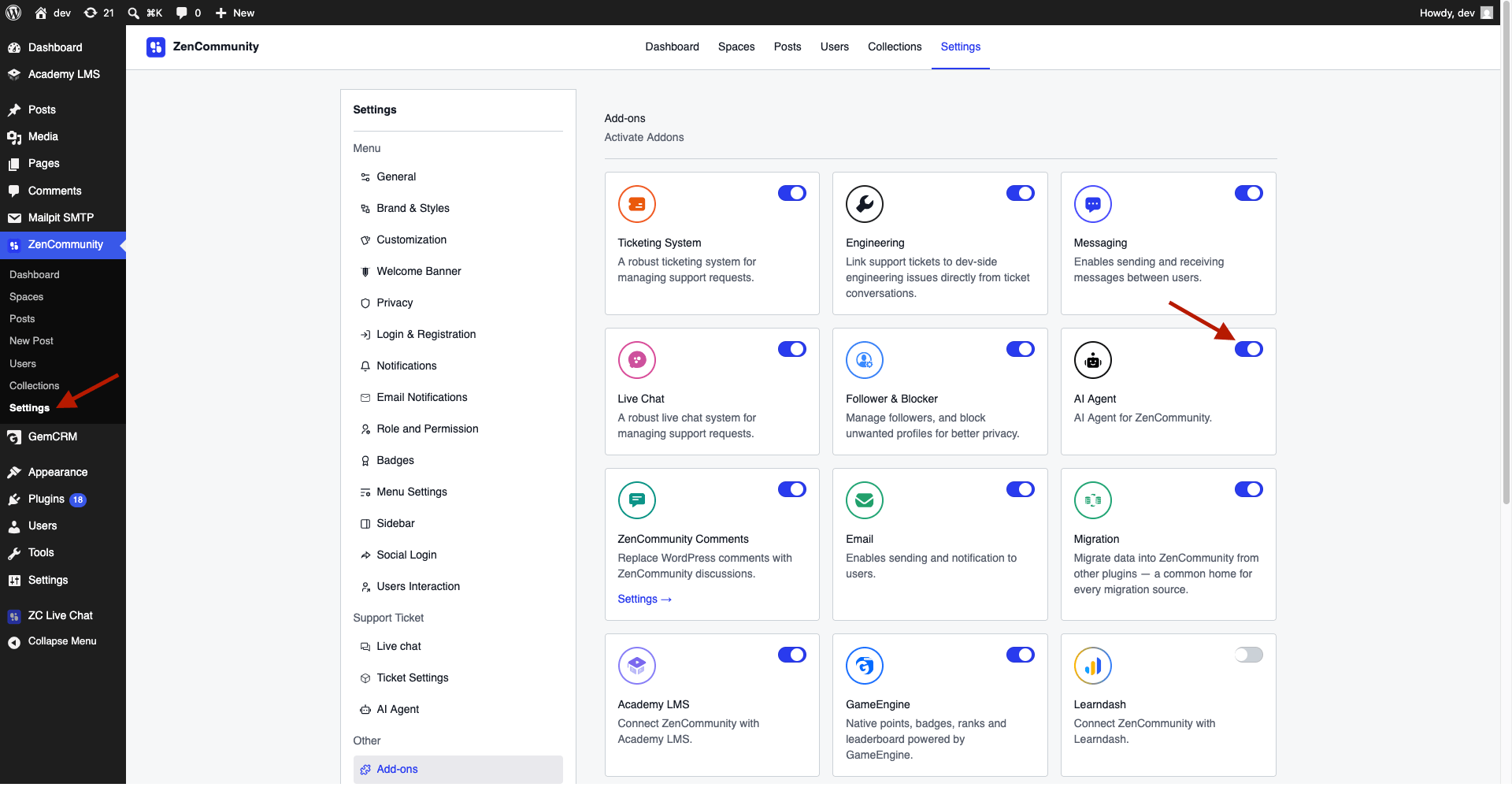Open General in the settings menu
The width and height of the screenshot is (1512, 802).
[458, 176]
